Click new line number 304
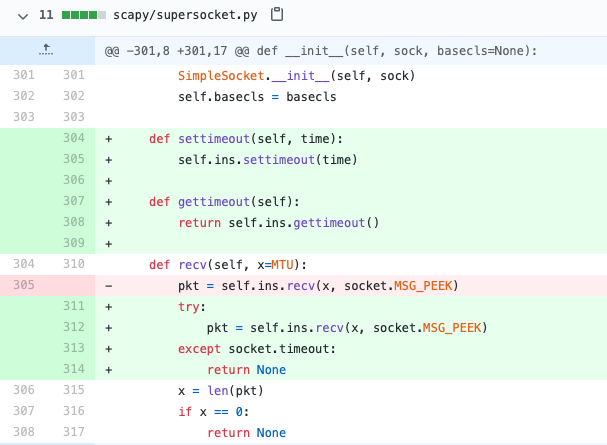607x445 pixels. pos(74,138)
